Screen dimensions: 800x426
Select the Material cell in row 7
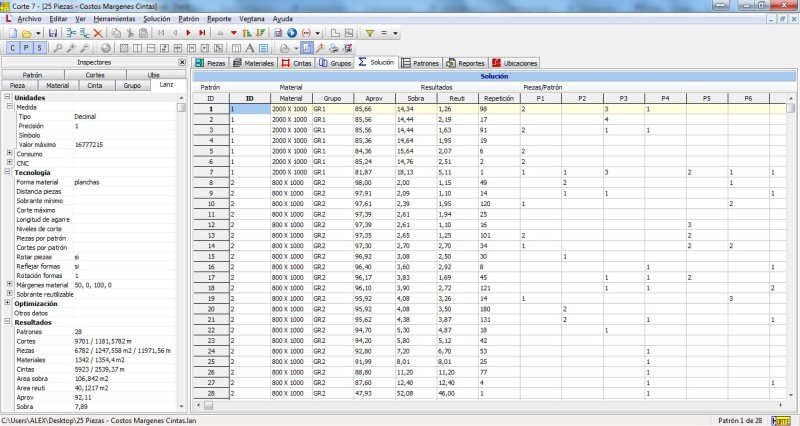click(291, 173)
